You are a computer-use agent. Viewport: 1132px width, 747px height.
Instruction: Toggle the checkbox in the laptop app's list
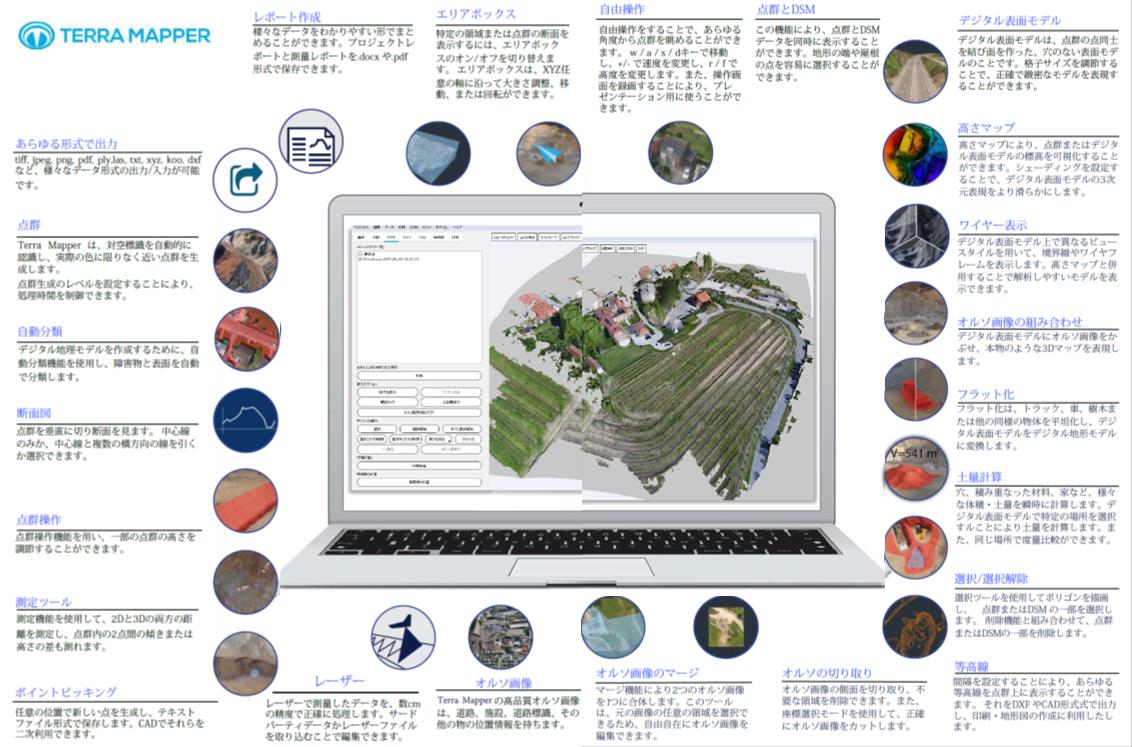point(361,254)
